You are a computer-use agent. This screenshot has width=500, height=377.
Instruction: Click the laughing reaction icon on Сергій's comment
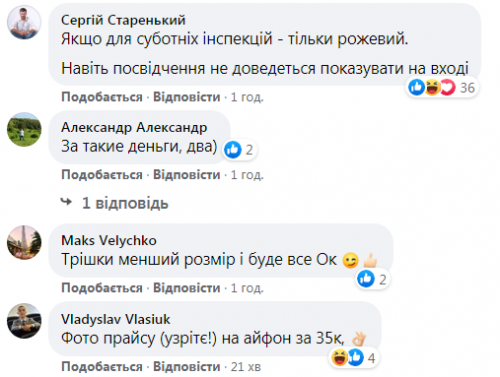[432, 88]
